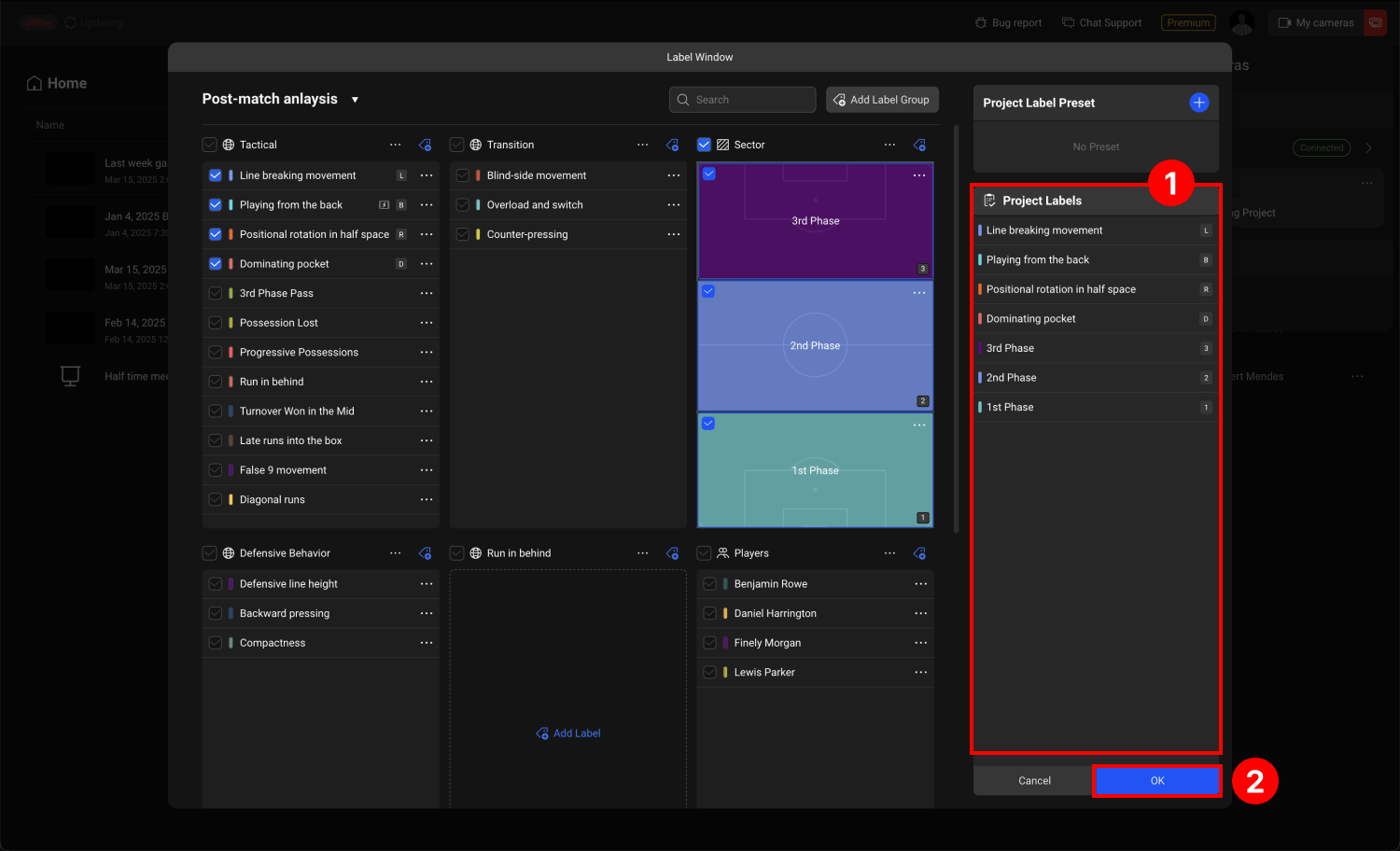Click the user profile avatar in top bar
Screen dimensions: 1400x851
(x=1241, y=22)
